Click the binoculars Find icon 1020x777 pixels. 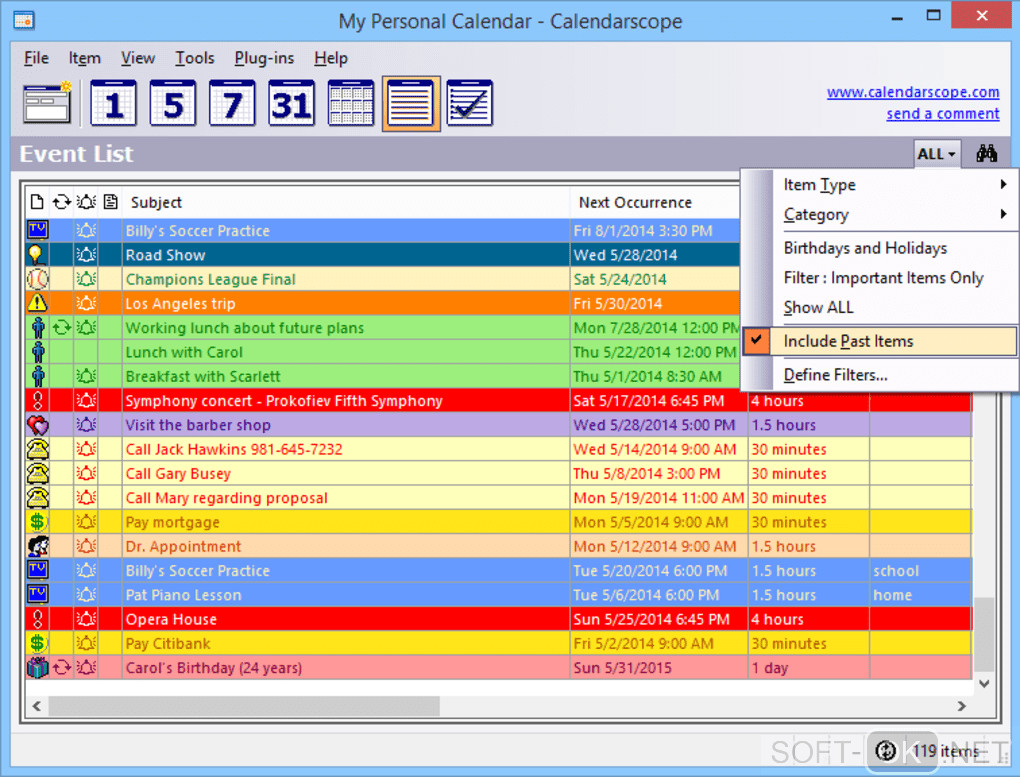click(x=986, y=154)
